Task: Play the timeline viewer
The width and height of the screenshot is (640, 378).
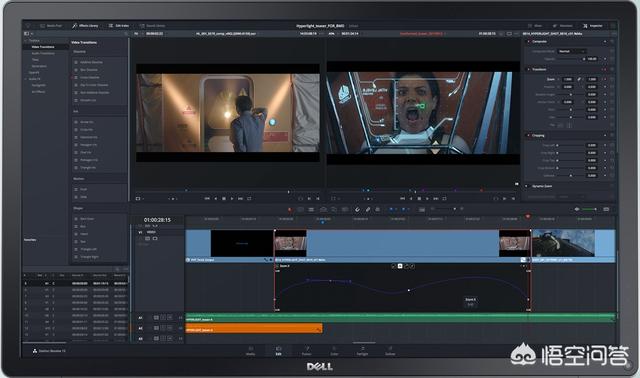Action: [x=427, y=199]
